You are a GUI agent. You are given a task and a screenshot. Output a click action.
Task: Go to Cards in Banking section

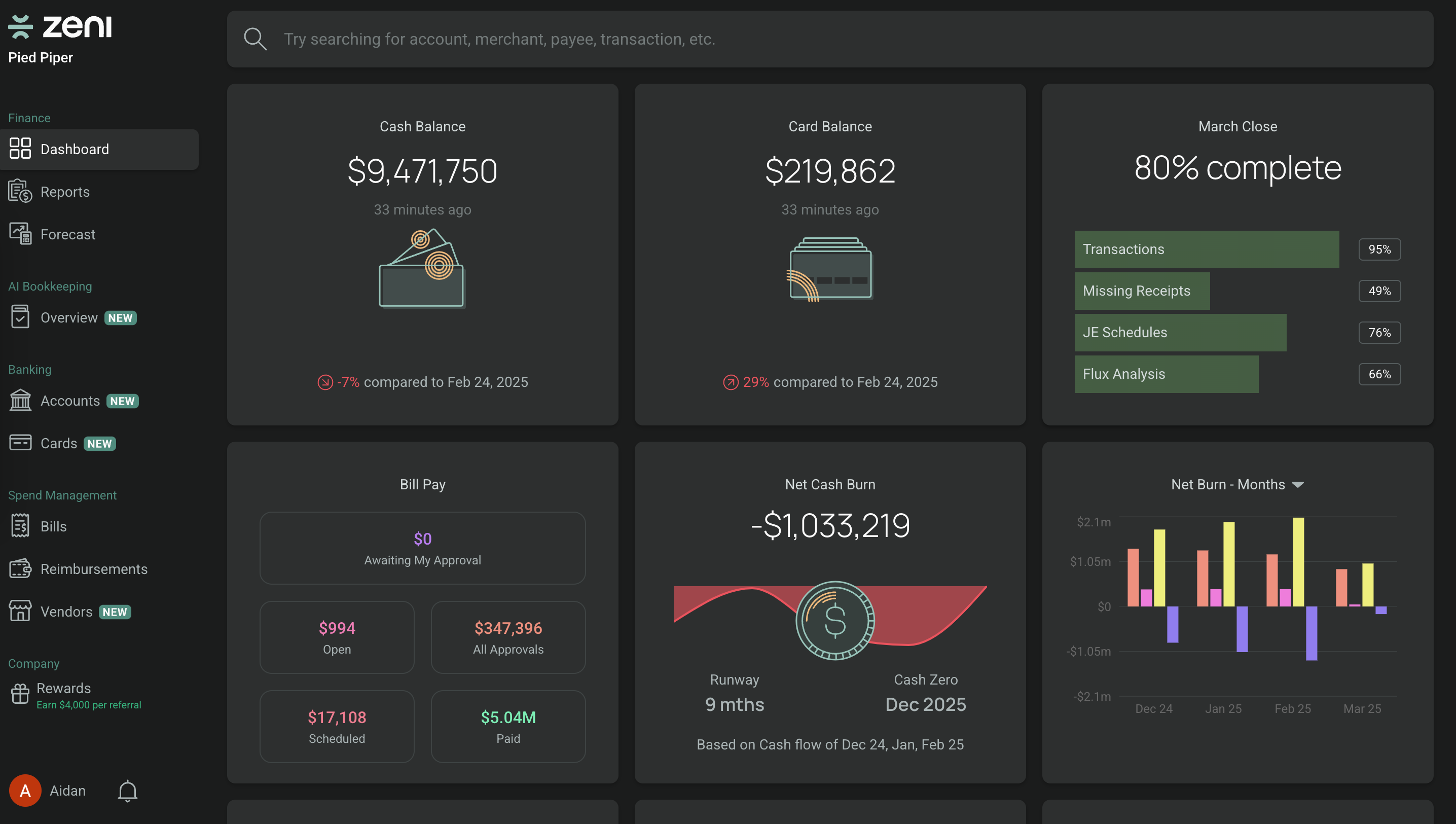click(59, 443)
